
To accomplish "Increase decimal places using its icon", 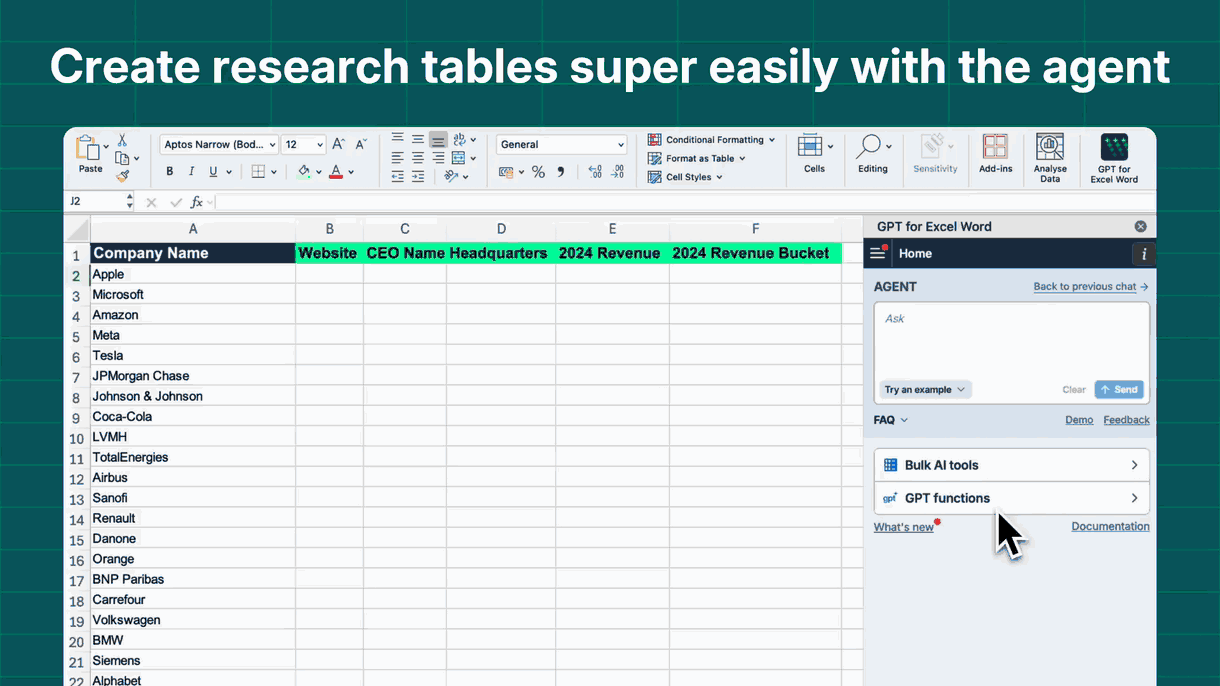I will coord(596,172).
